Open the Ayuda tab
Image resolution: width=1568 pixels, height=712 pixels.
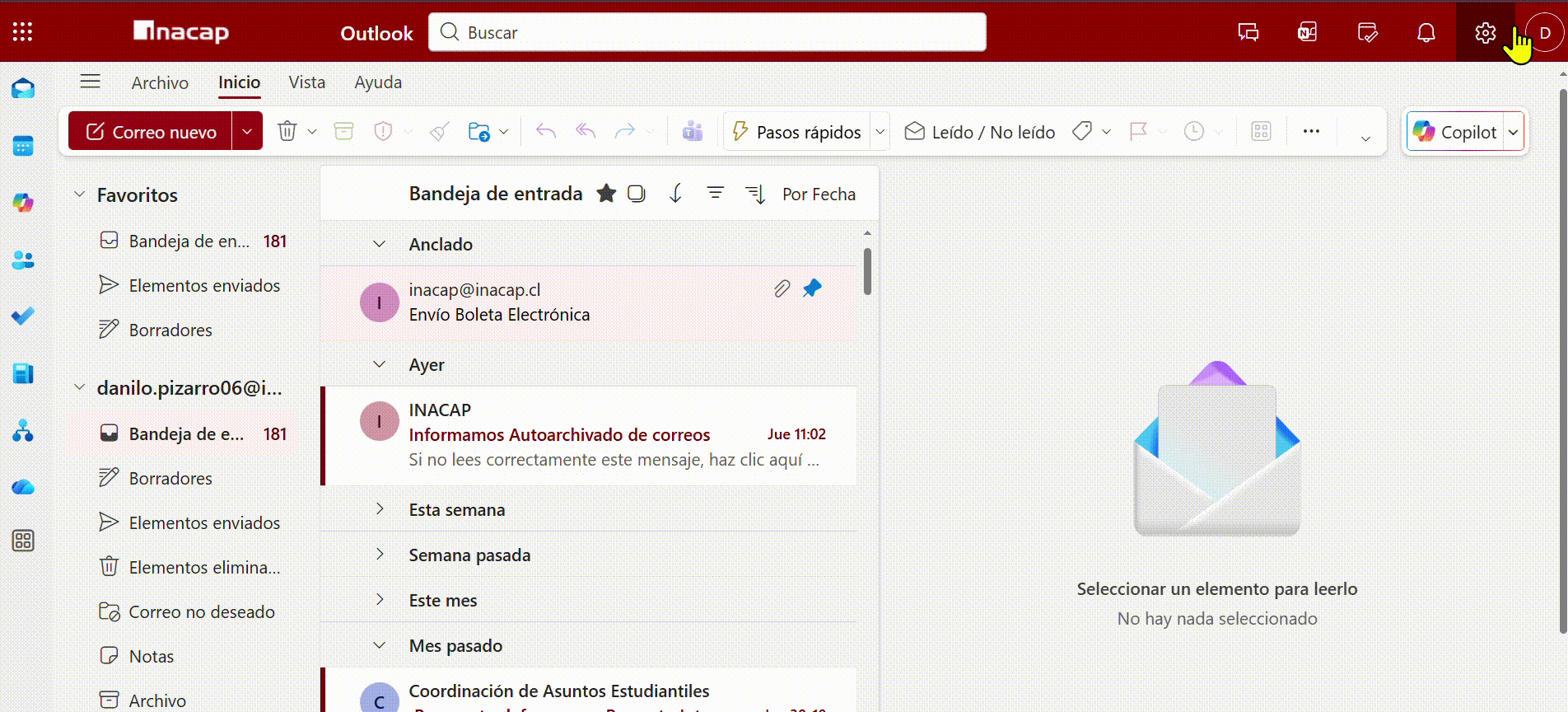(378, 82)
